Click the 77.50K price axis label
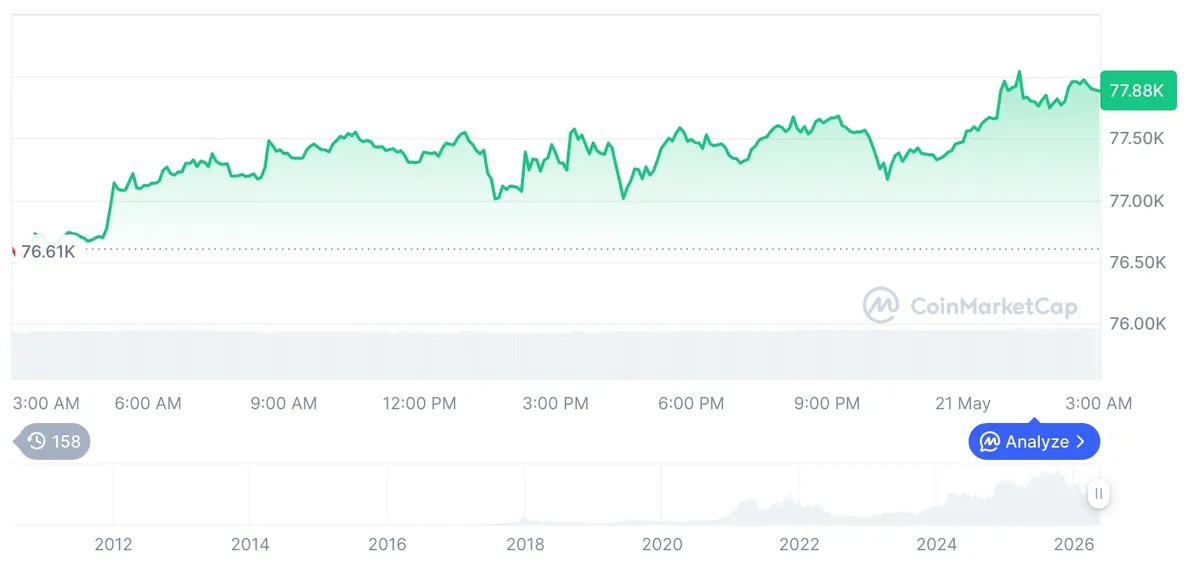Screen dimensions: 1200x561 coord(1137,138)
